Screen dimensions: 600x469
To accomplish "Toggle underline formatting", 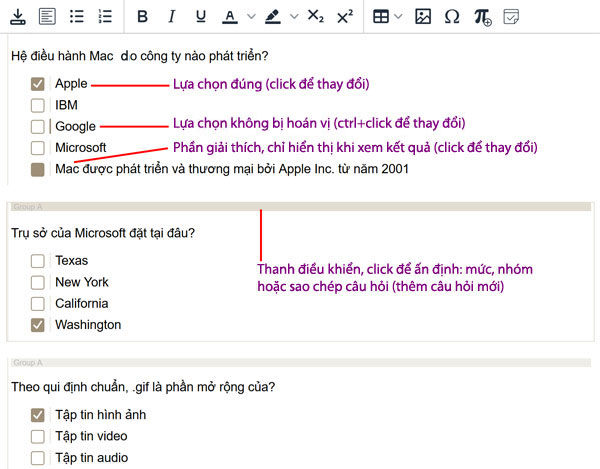I will pyautogui.click(x=201, y=16).
